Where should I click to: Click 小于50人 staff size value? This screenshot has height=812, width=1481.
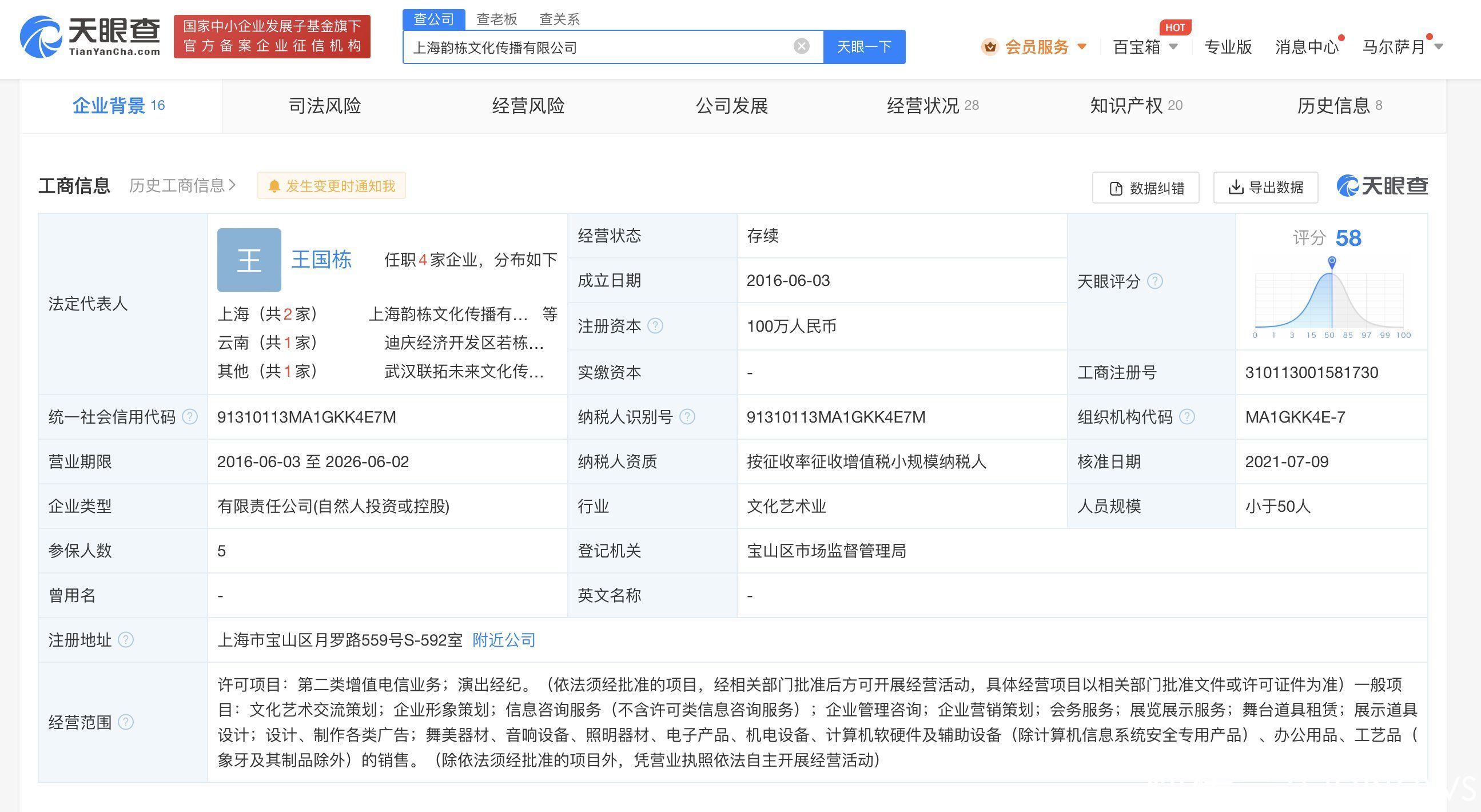click(1277, 506)
